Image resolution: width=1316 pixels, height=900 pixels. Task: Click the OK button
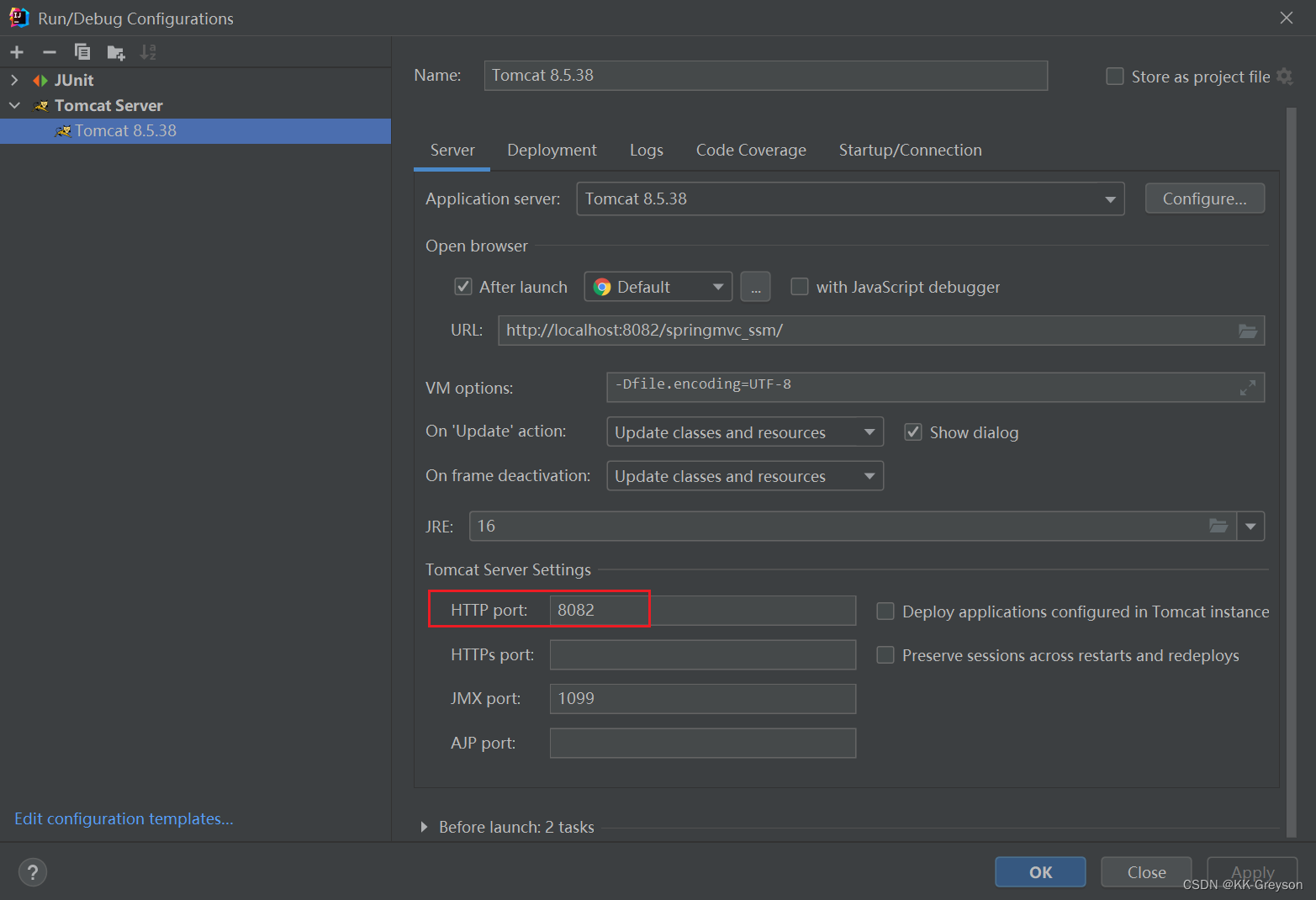pyautogui.click(x=1040, y=872)
